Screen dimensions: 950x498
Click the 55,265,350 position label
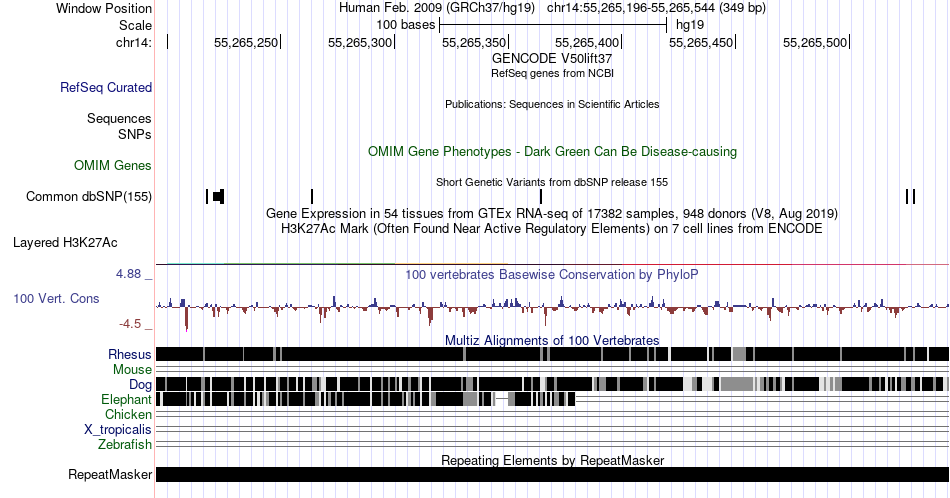pyautogui.click(x=473, y=42)
